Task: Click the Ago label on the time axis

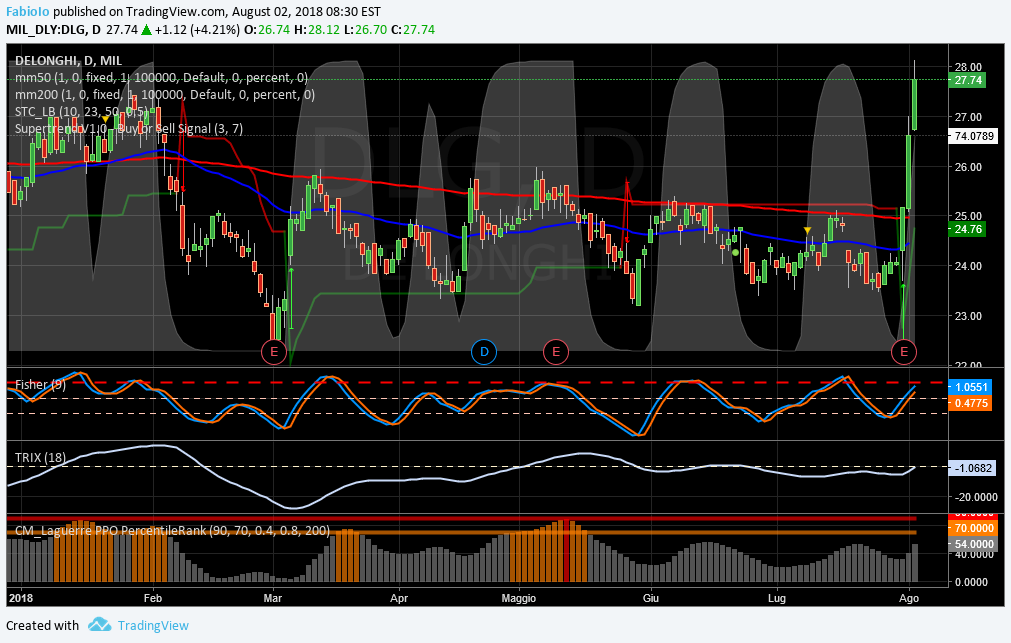Action: coord(909,598)
